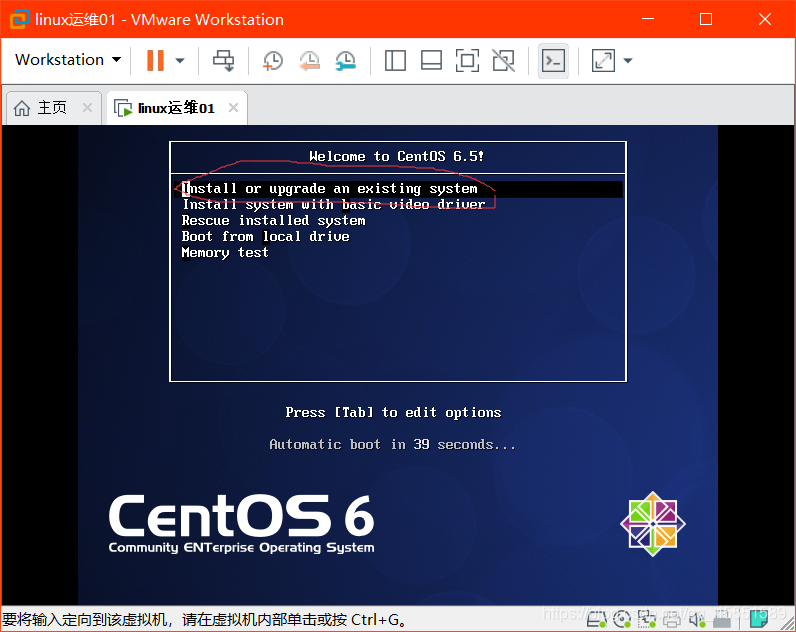The height and width of the screenshot is (632, 796).
Task: Send Ctrl+Alt+Del to the virtual machine
Action: pos(223,60)
